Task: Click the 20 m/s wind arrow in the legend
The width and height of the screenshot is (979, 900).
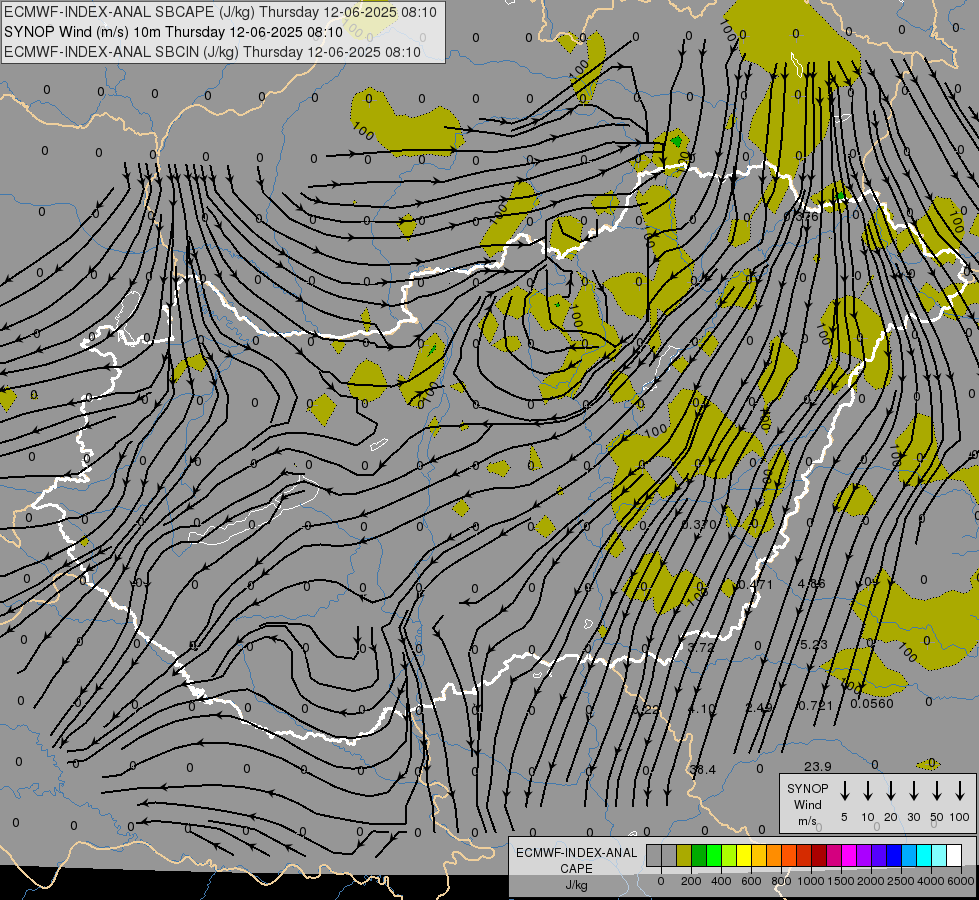Action: click(x=891, y=791)
